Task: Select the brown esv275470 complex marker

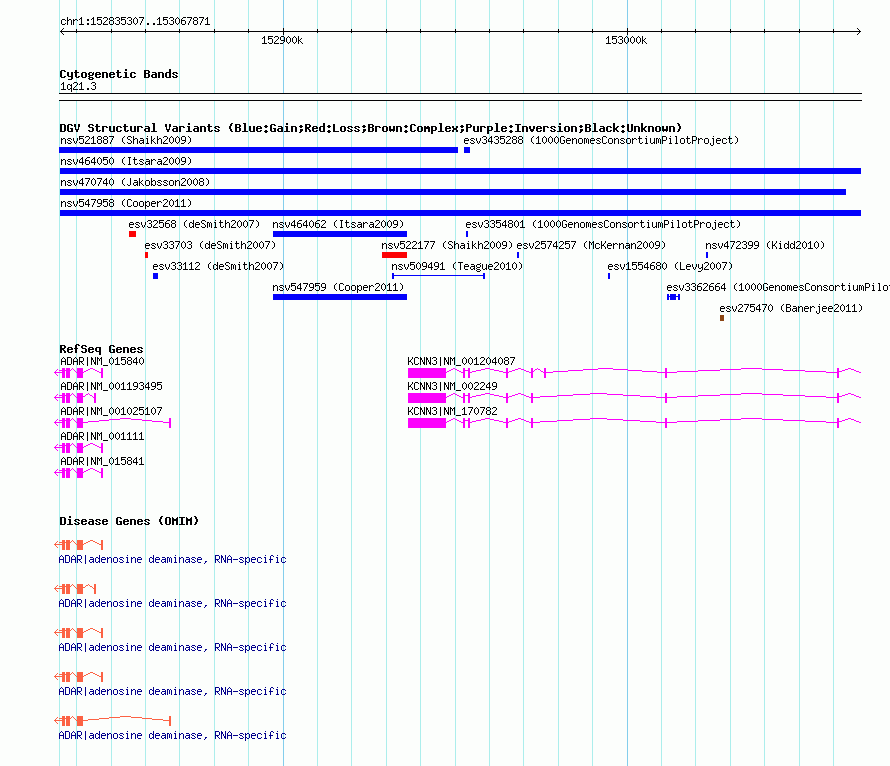Action: (x=722, y=318)
